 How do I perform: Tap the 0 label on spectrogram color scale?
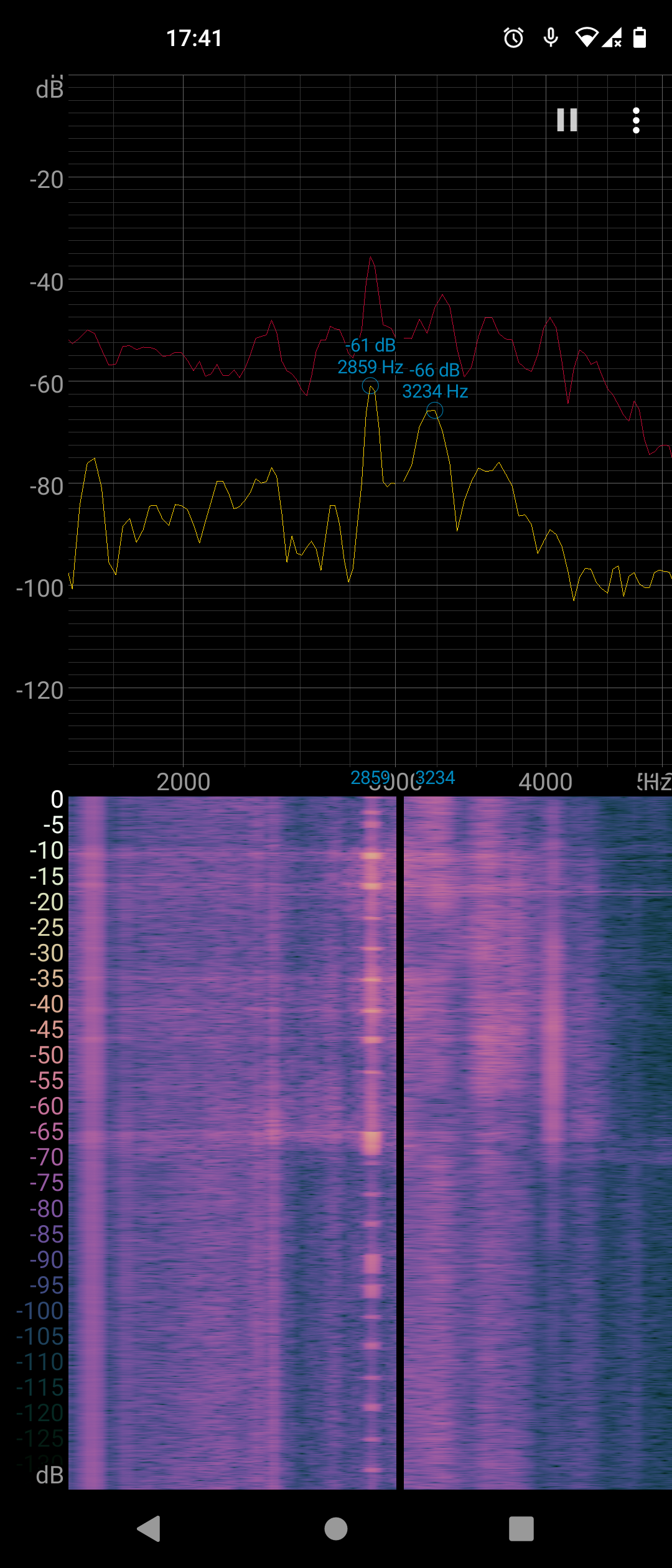[x=57, y=800]
